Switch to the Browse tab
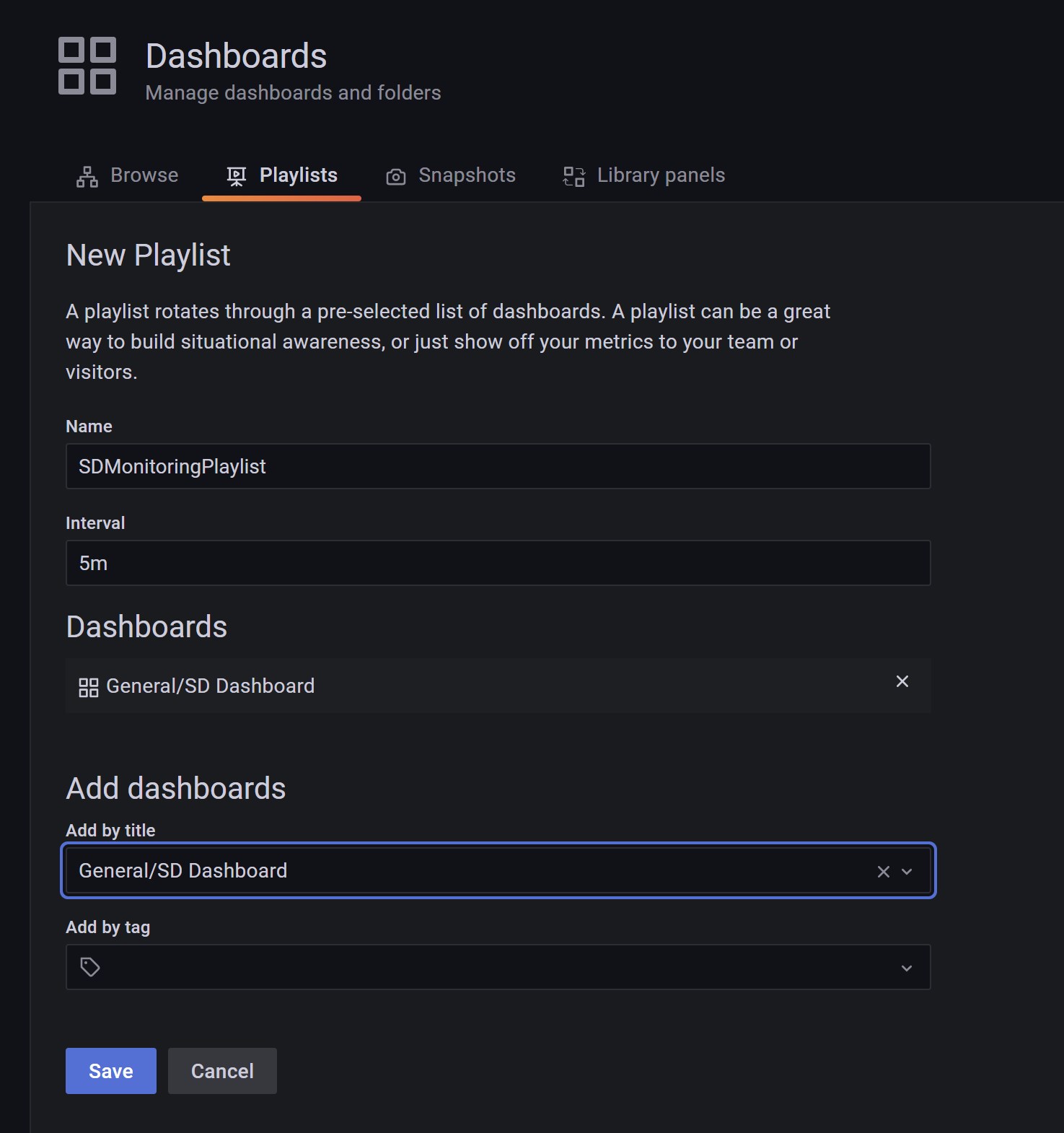1064x1133 pixels. click(x=144, y=175)
